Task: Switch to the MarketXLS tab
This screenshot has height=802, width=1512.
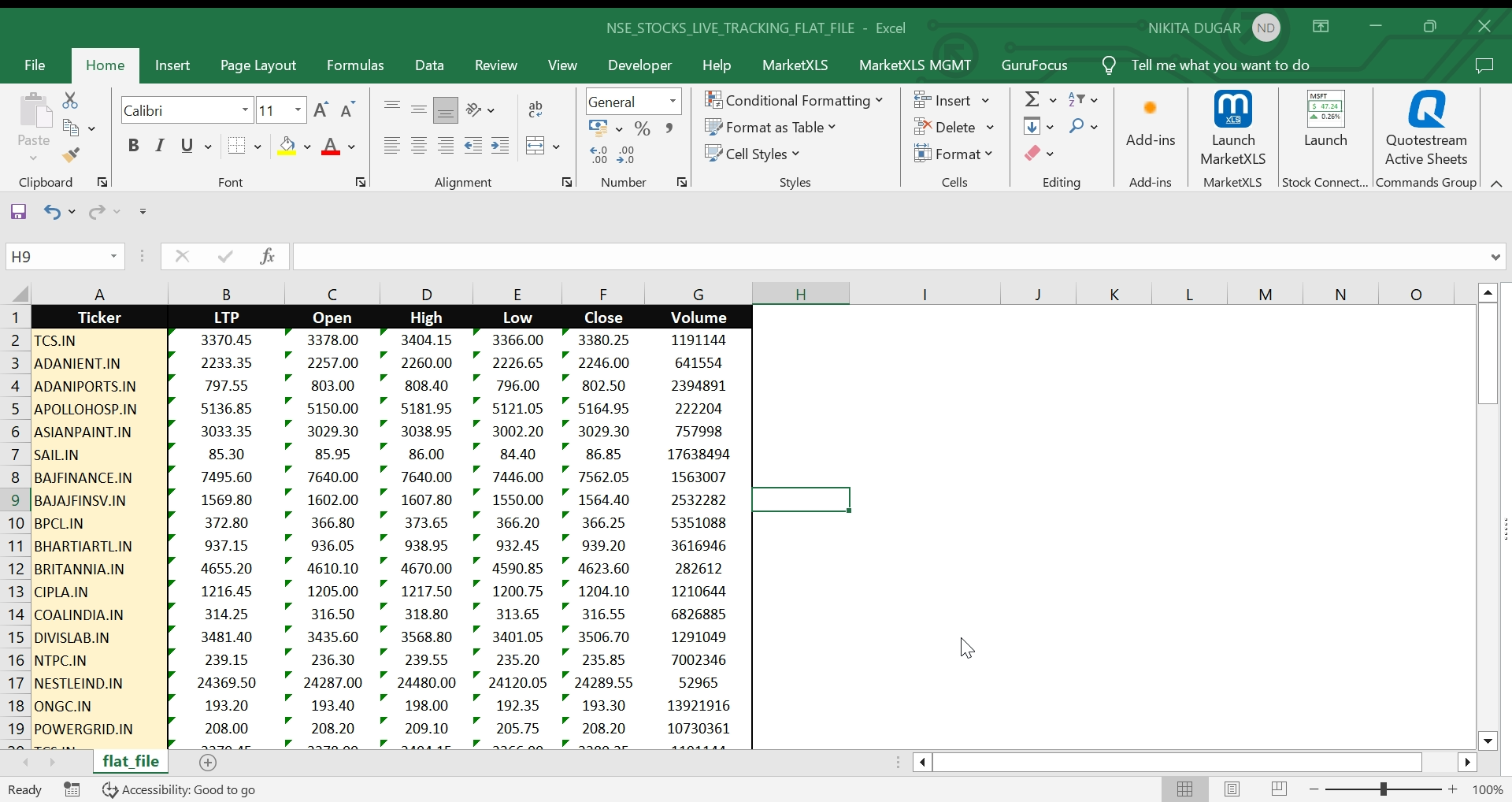Action: pyautogui.click(x=795, y=65)
